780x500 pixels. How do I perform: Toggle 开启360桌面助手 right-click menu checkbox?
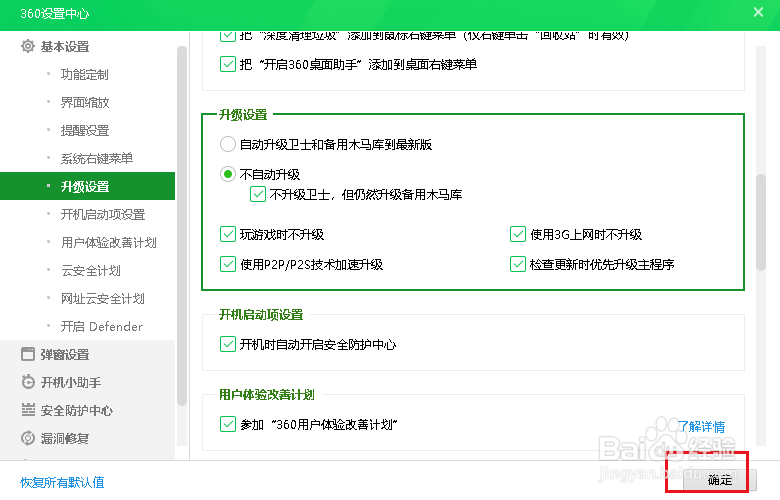click(227, 64)
